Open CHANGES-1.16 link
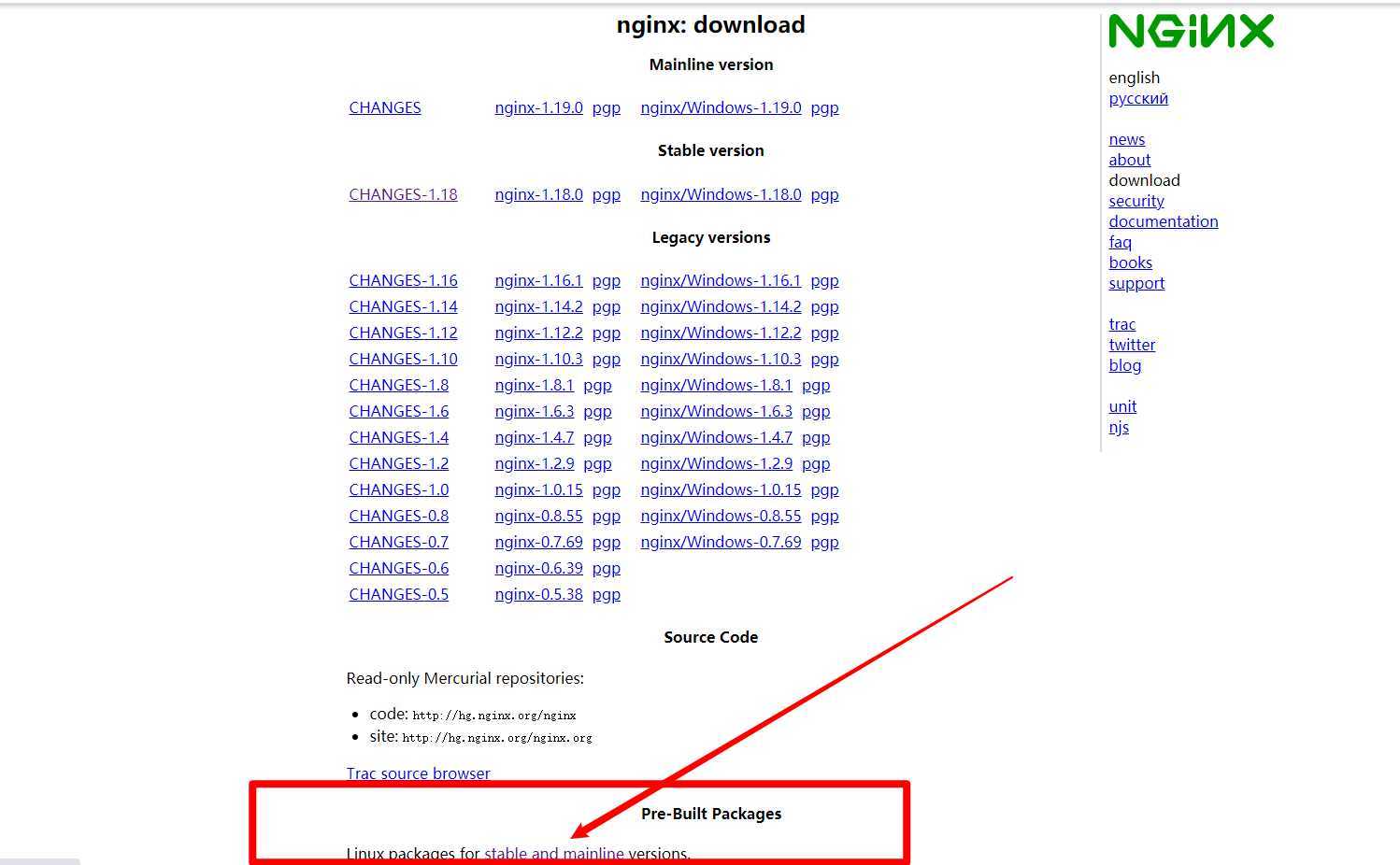This screenshot has height=865, width=1400. (403, 280)
